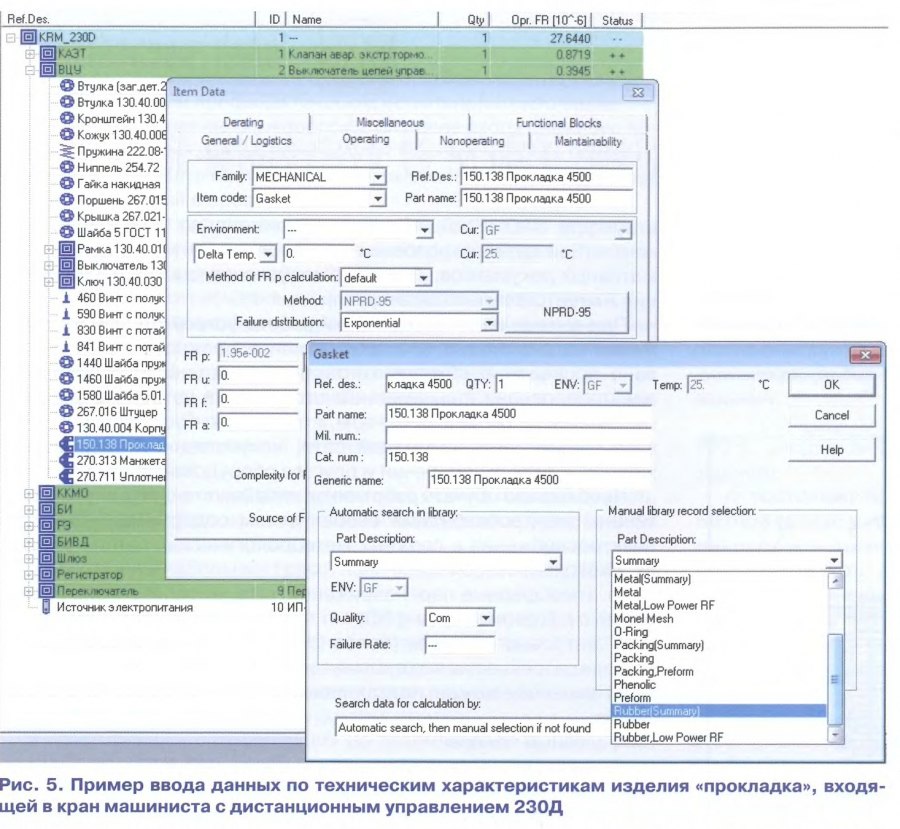Collapse the ВЦУ tree node
Screen dimensions: 900x829
tap(30, 70)
